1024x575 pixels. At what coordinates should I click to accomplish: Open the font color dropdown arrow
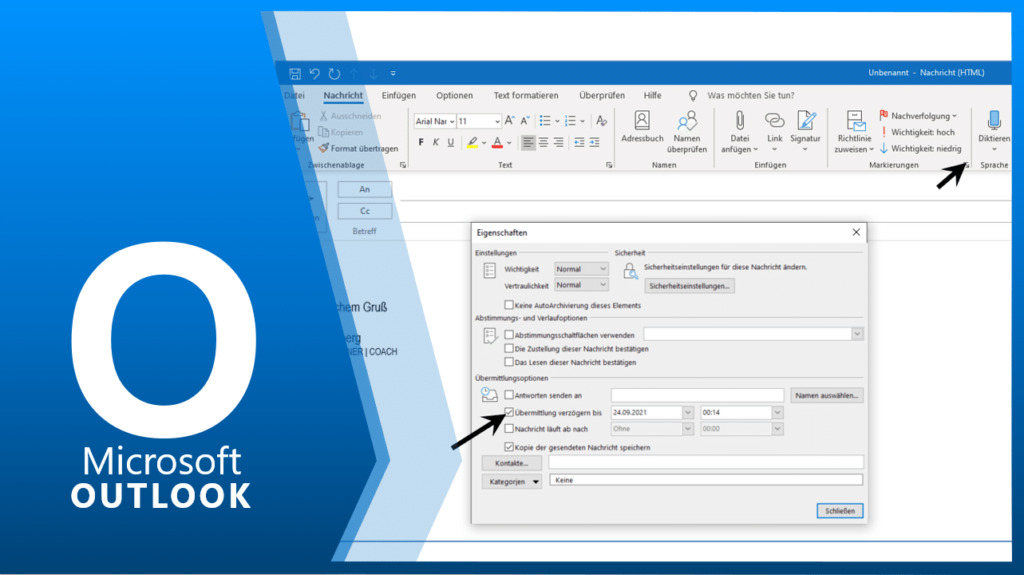point(509,143)
